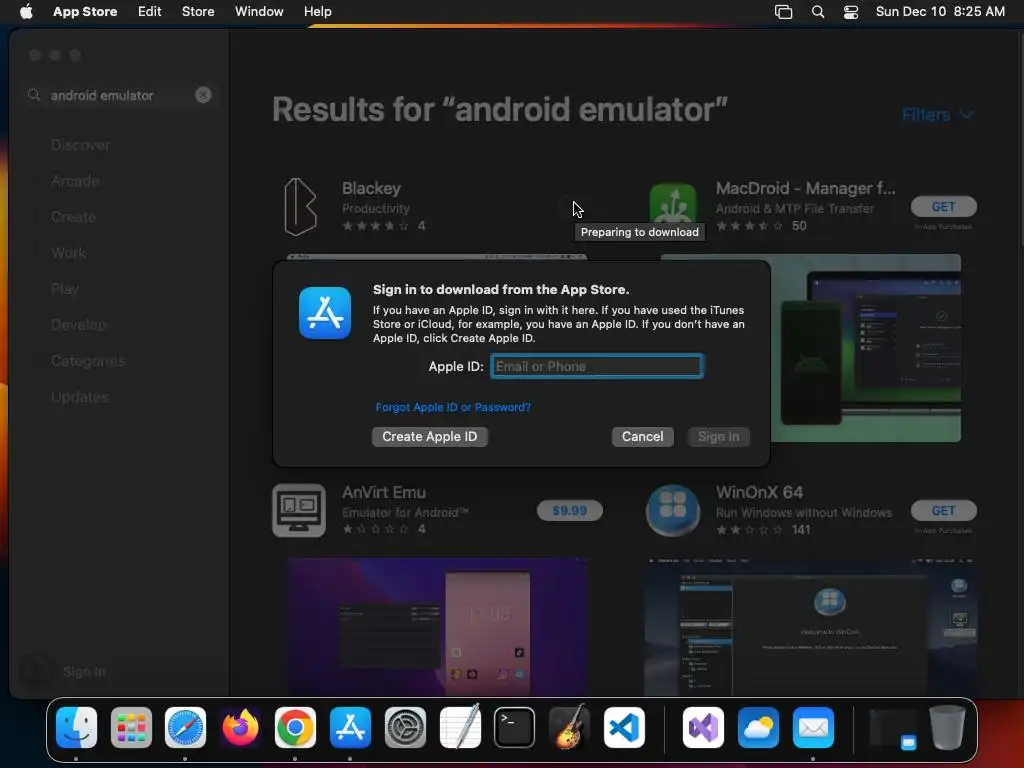Viewport: 1024px width, 768px height.
Task: Click Create Apple ID button
Action: [x=430, y=436]
